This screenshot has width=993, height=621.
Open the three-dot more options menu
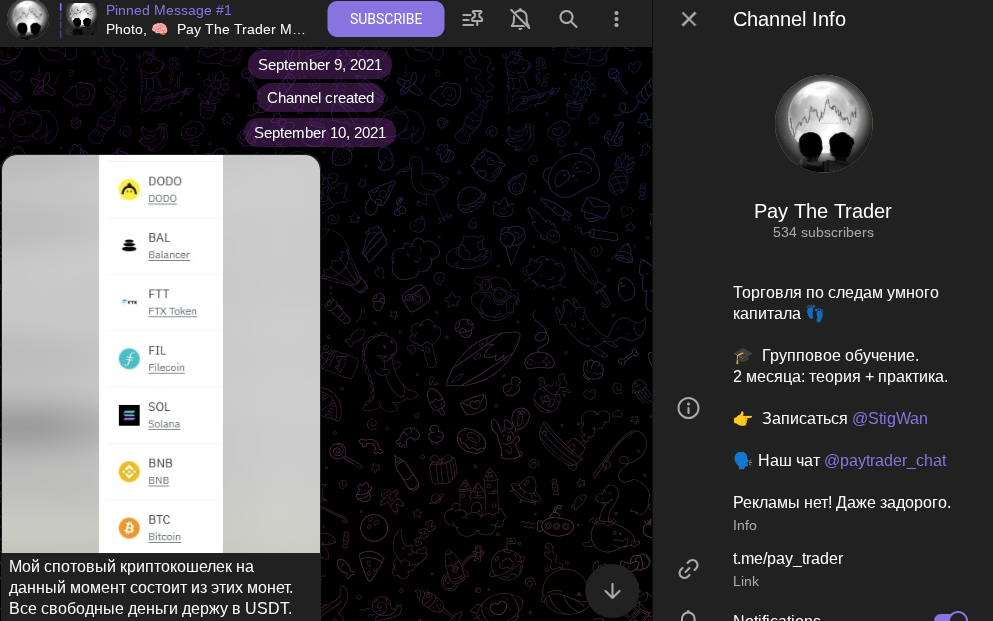[x=616, y=19]
